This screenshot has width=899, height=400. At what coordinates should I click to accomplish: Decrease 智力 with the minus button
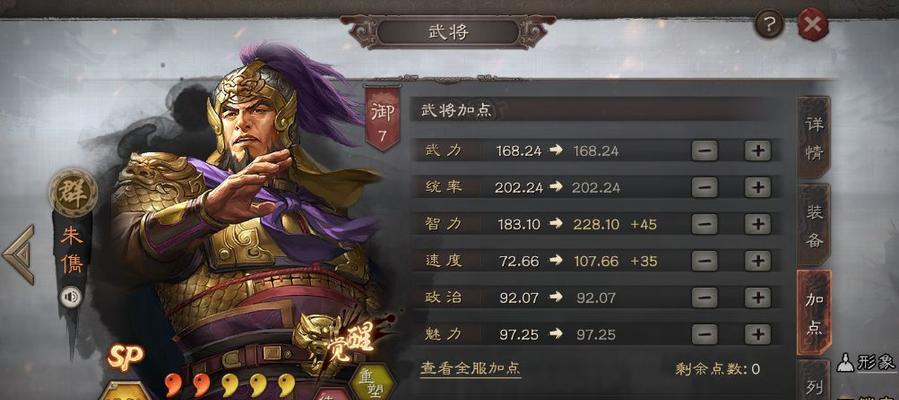[x=705, y=224]
